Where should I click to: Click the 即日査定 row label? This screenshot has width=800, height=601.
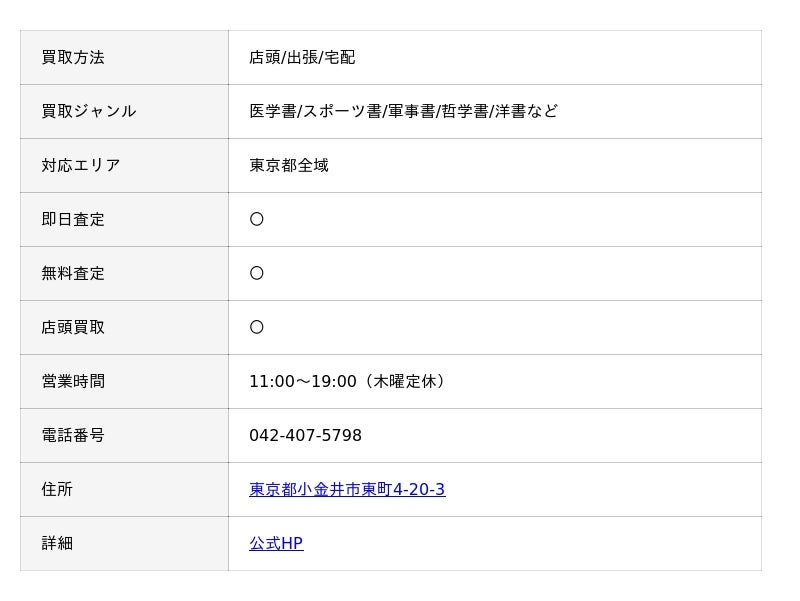click(73, 220)
